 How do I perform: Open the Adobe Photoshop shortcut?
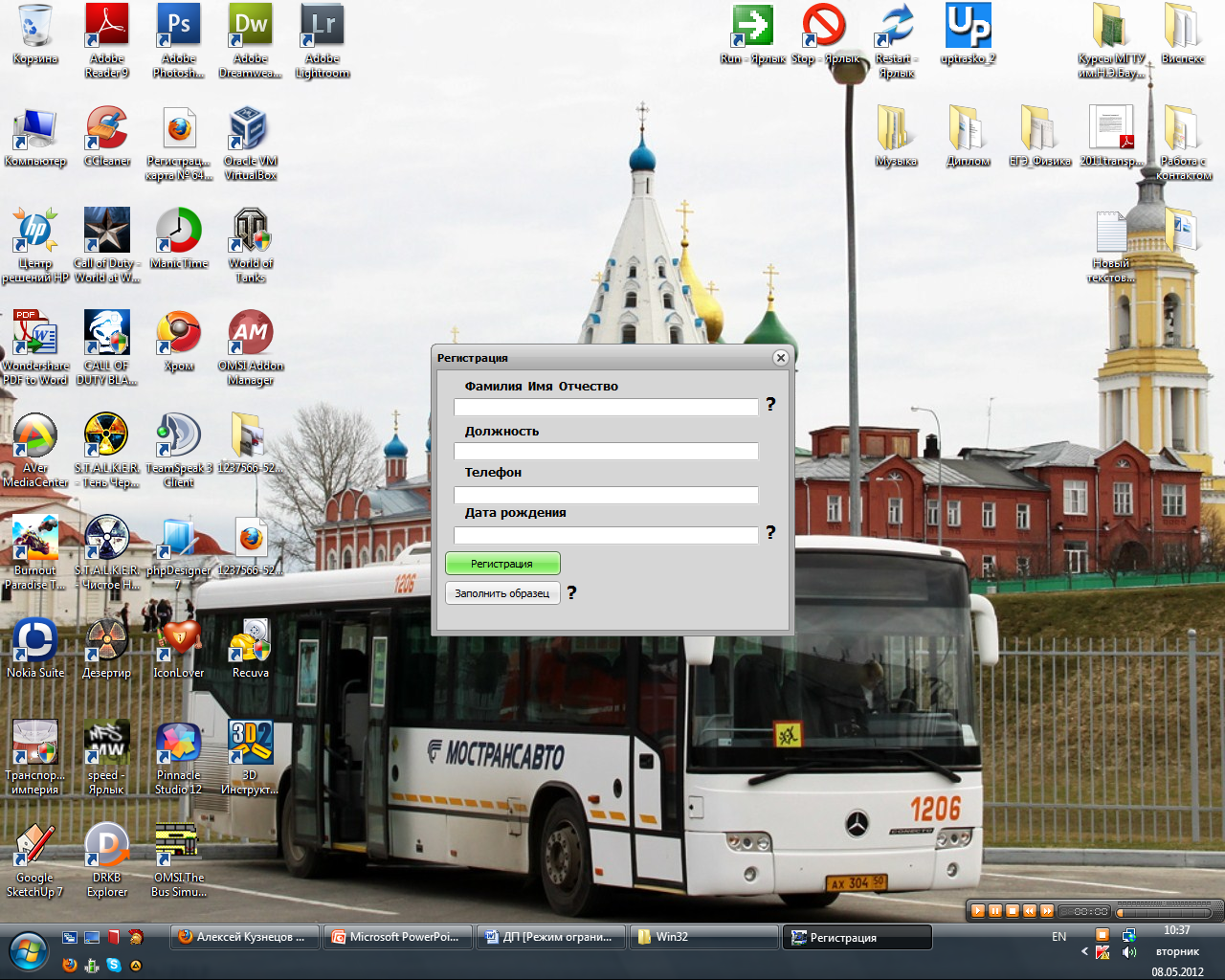(x=179, y=40)
